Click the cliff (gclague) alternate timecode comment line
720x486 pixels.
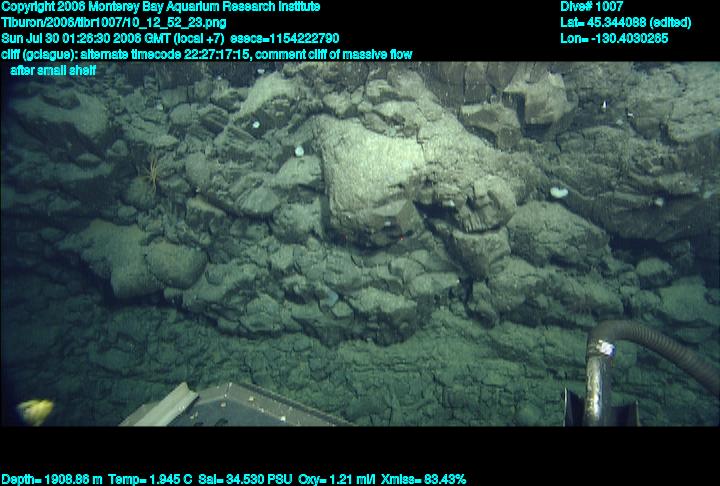click(x=207, y=55)
